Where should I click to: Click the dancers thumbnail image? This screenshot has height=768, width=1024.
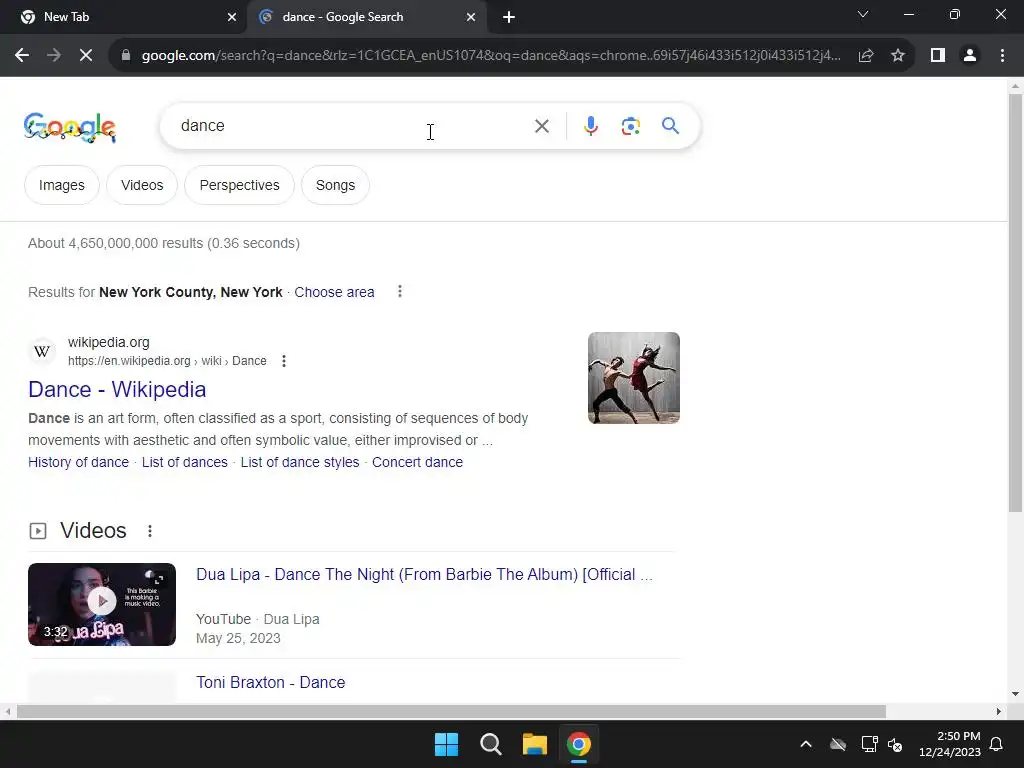(x=633, y=378)
